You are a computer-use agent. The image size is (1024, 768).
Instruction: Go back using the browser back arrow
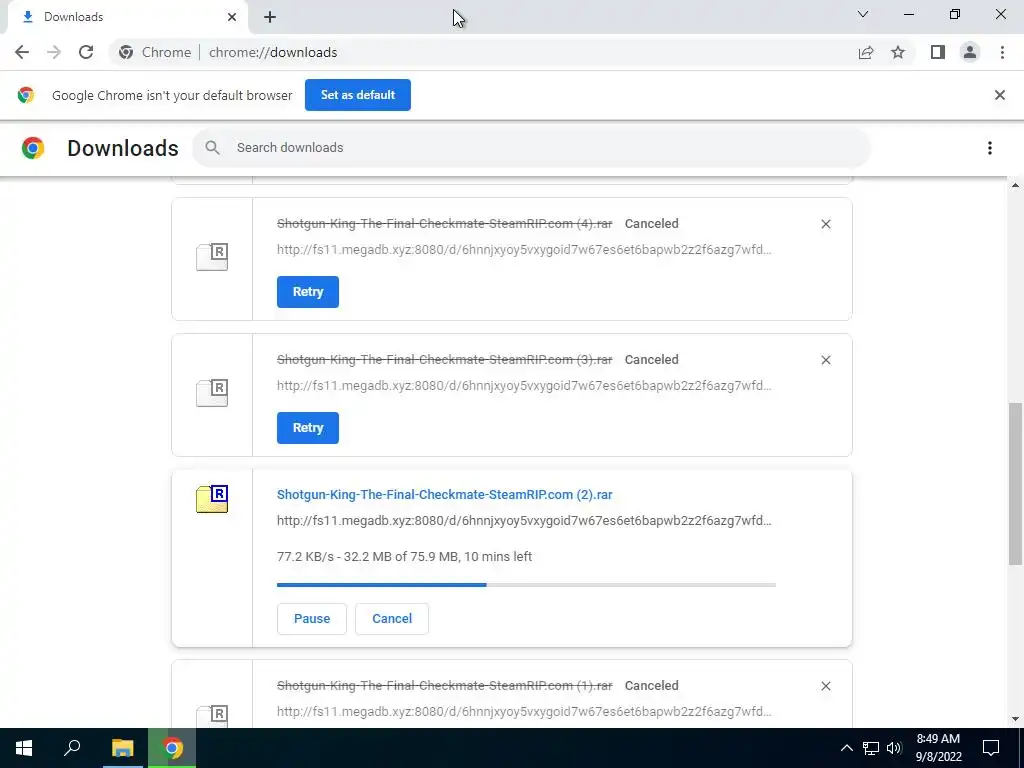[22, 52]
